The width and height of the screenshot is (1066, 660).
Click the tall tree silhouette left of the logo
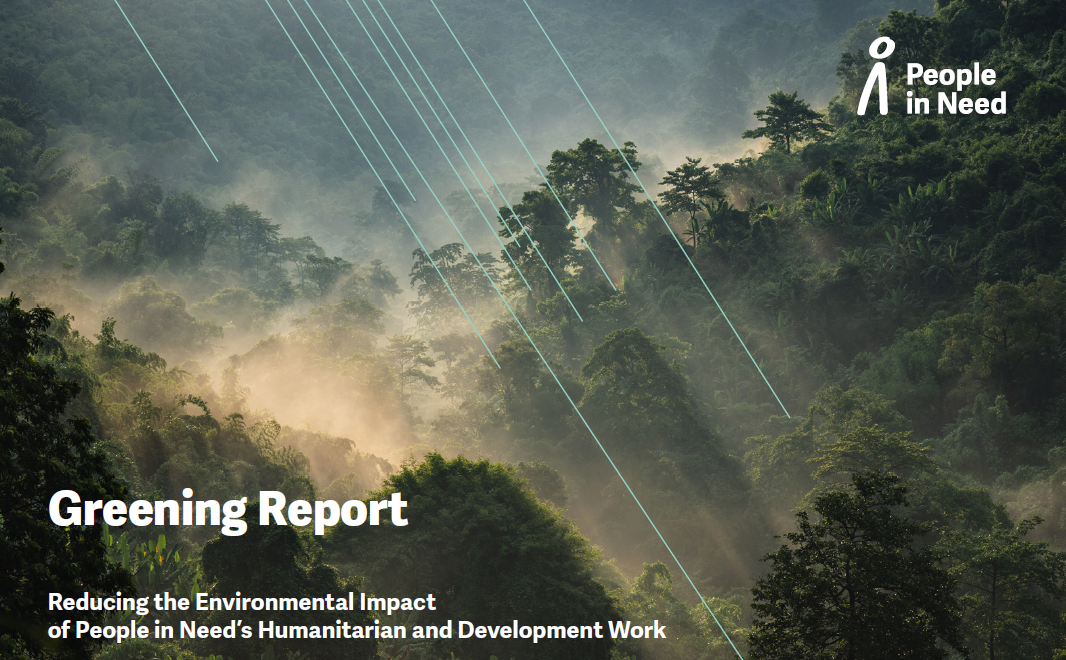785,120
